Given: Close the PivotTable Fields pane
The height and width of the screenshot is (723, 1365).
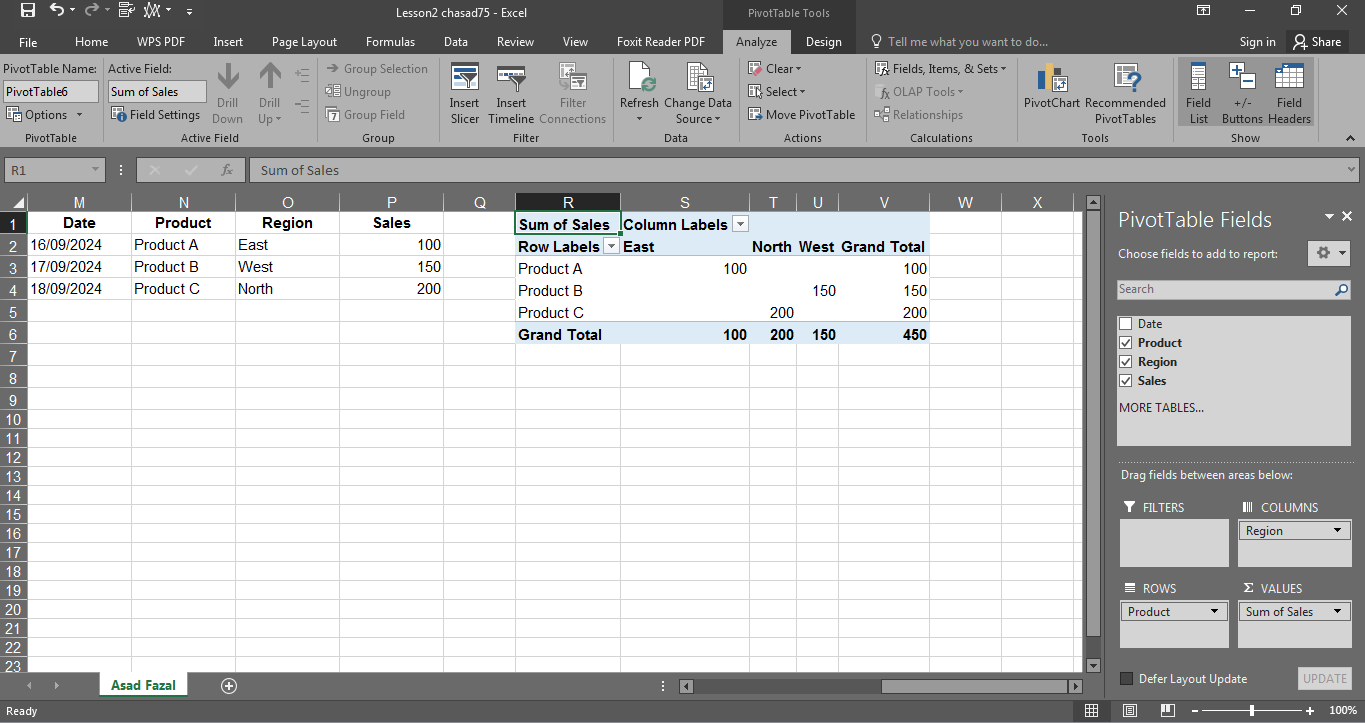Looking at the screenshot, I should click(x=1347, y=216).
